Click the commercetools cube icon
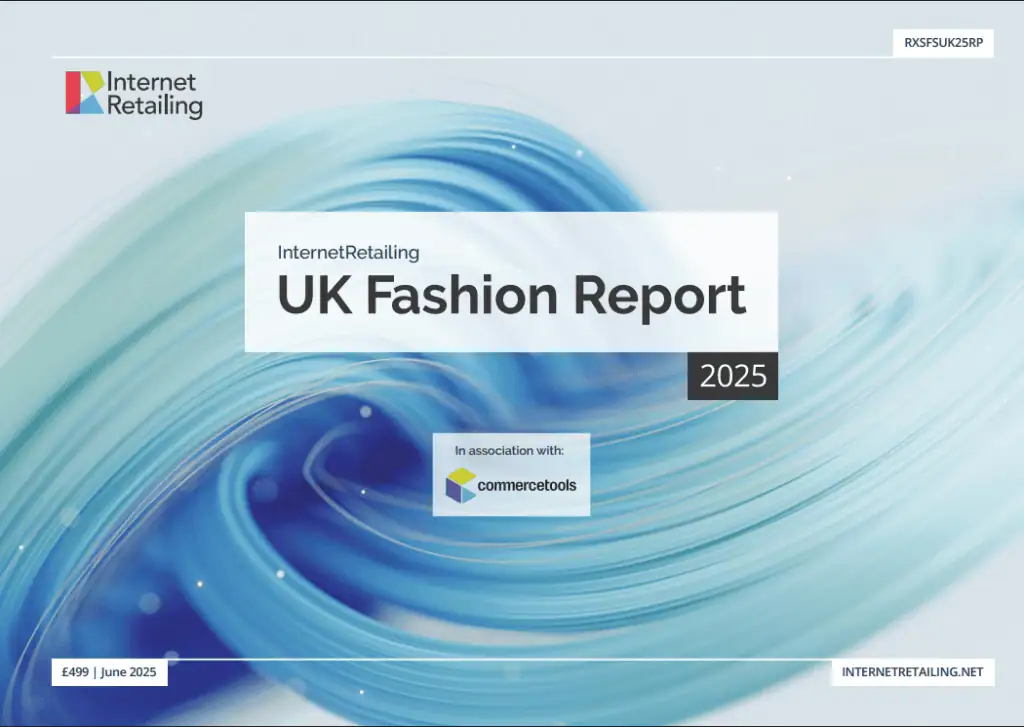 pyautogui.click(x=461, y=485)
